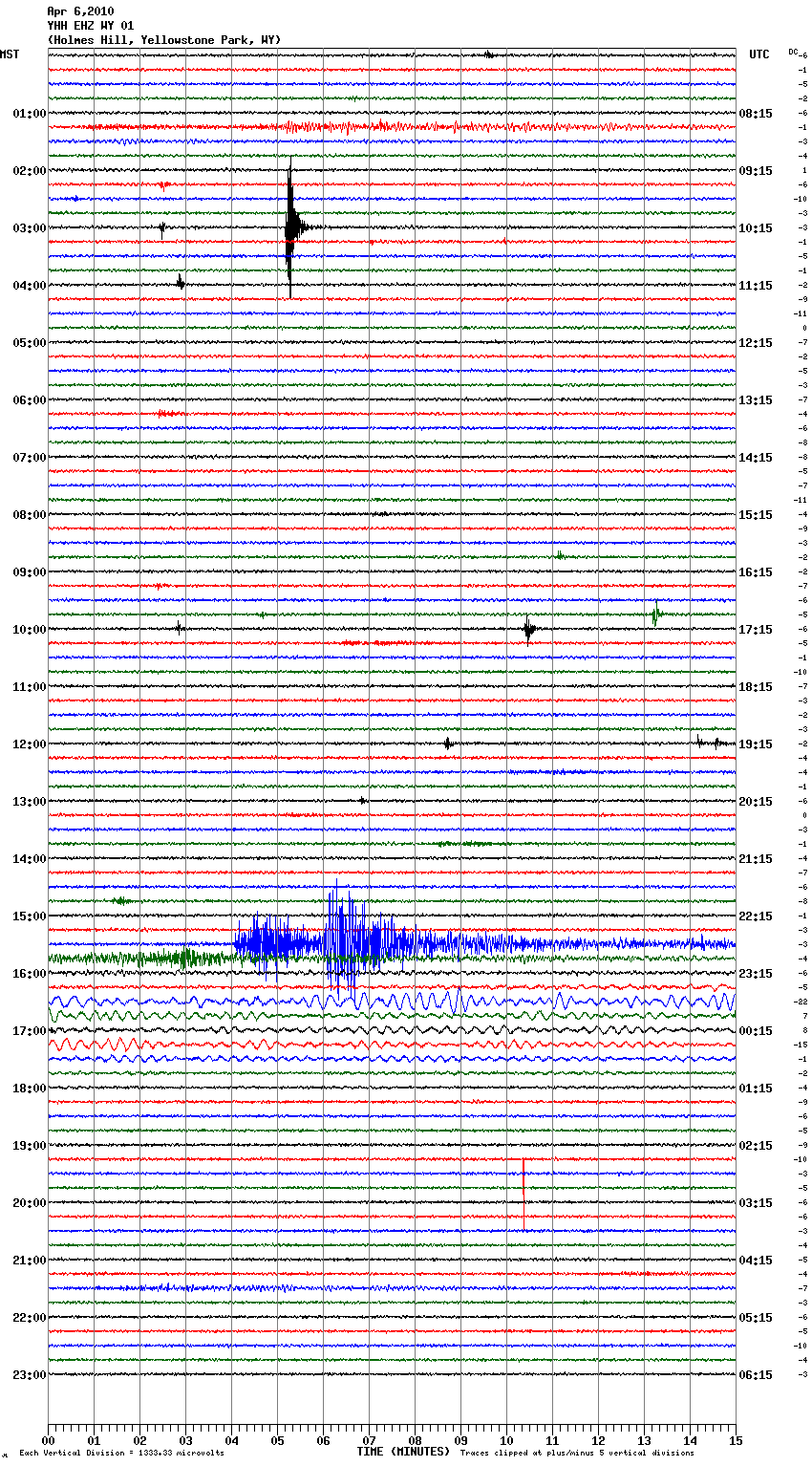The height and width of the screenshot is (1466, 812).
Task: Click the minute tick label 13 on x-axis
Action: tap(644, 1440)
